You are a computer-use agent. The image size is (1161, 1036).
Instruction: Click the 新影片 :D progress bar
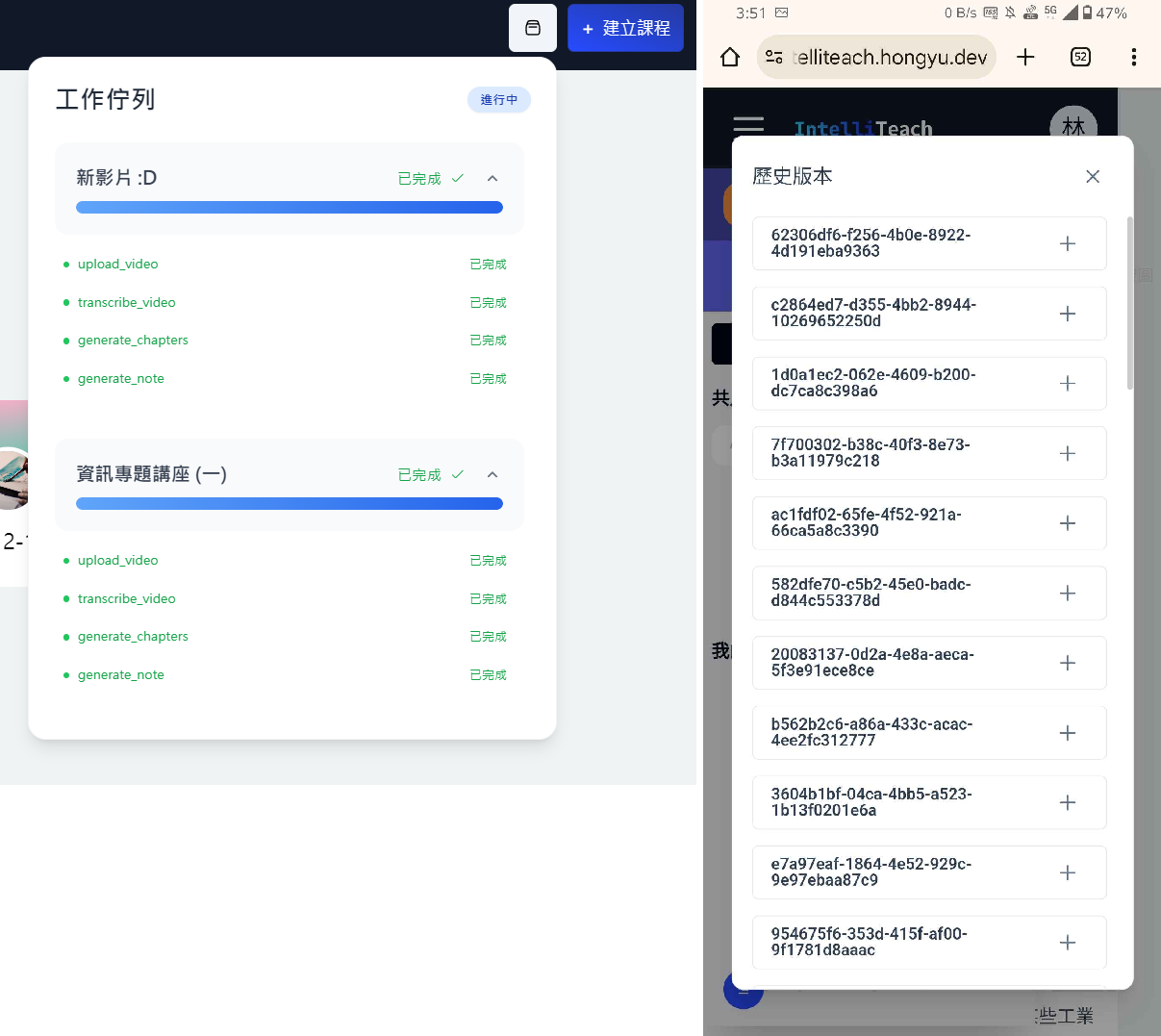coord(289,207)
